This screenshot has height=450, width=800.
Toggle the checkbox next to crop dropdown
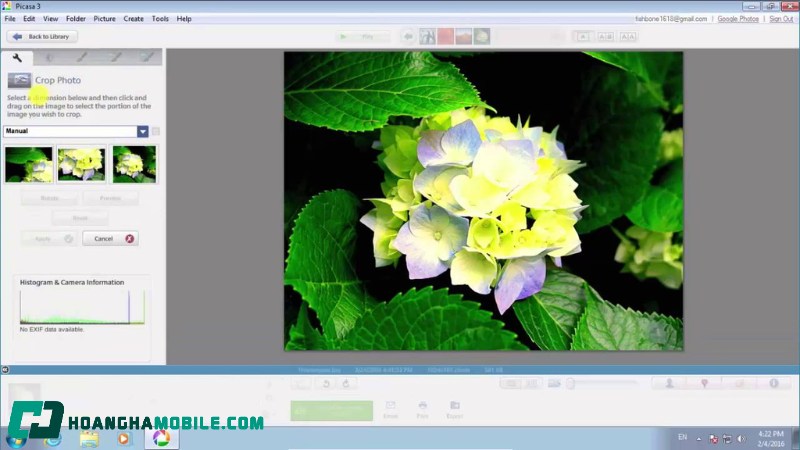point(156,131)
